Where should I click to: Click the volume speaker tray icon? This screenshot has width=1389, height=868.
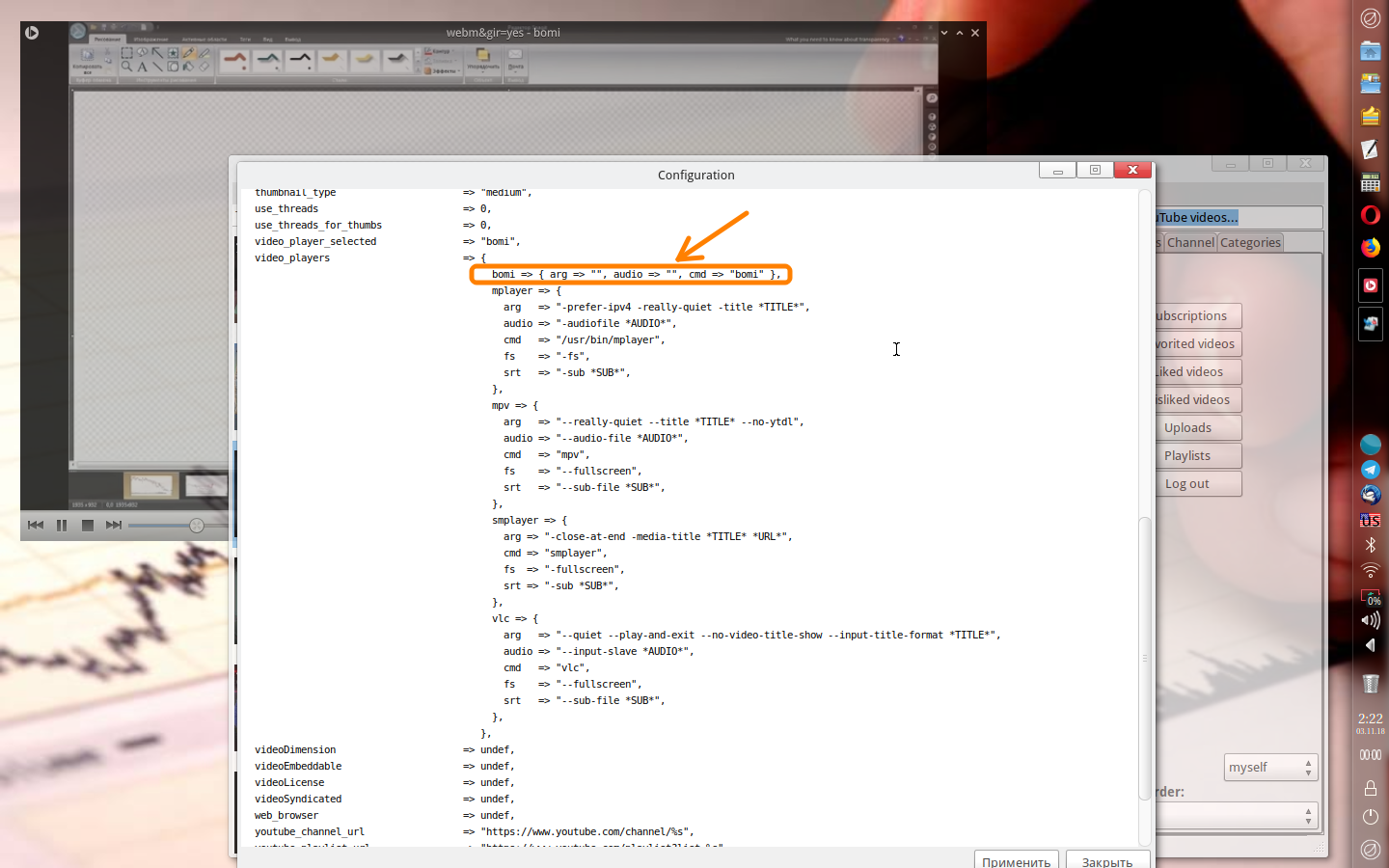coord(1371,620)
